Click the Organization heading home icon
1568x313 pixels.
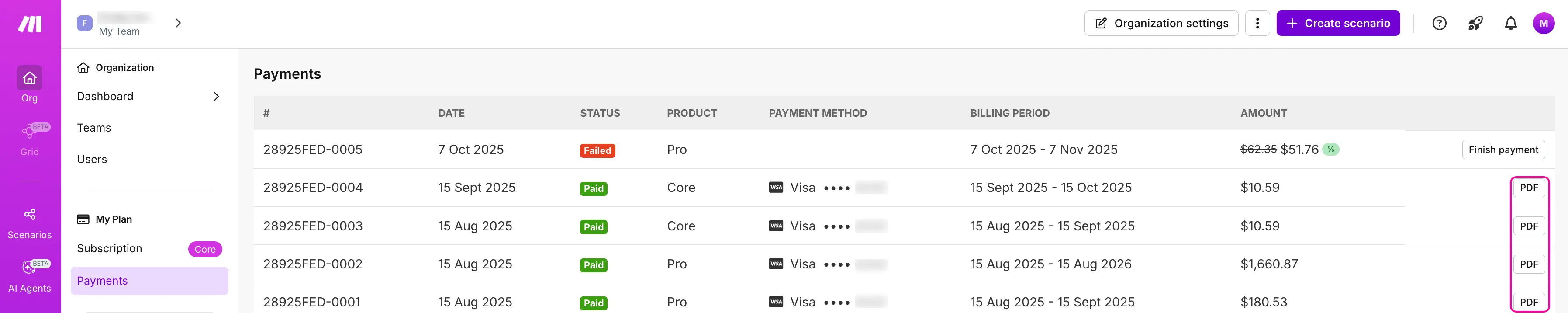pyautogui.click(x=83, y=68)
